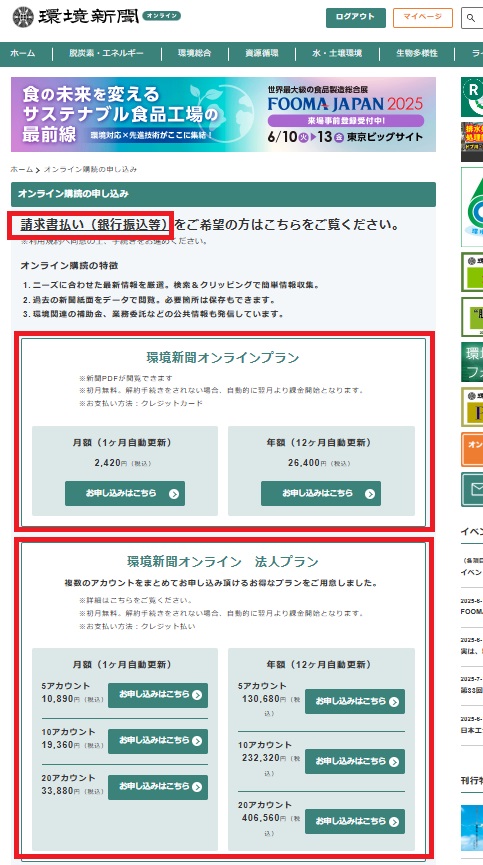Apply for monthly 5アカウント 10,890円 plan
Screen dimensions: 483x865
coord(158,695)
